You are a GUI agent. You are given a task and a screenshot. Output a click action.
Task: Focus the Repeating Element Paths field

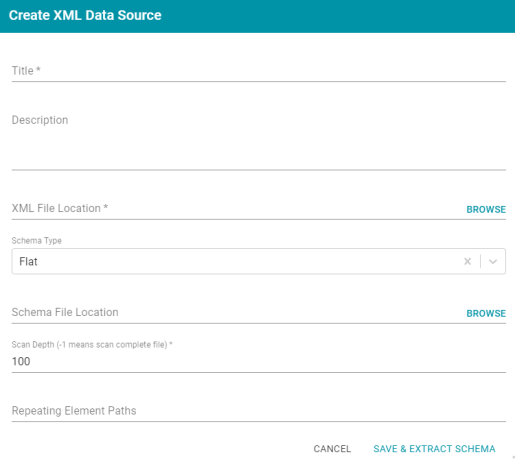[259, 411]
